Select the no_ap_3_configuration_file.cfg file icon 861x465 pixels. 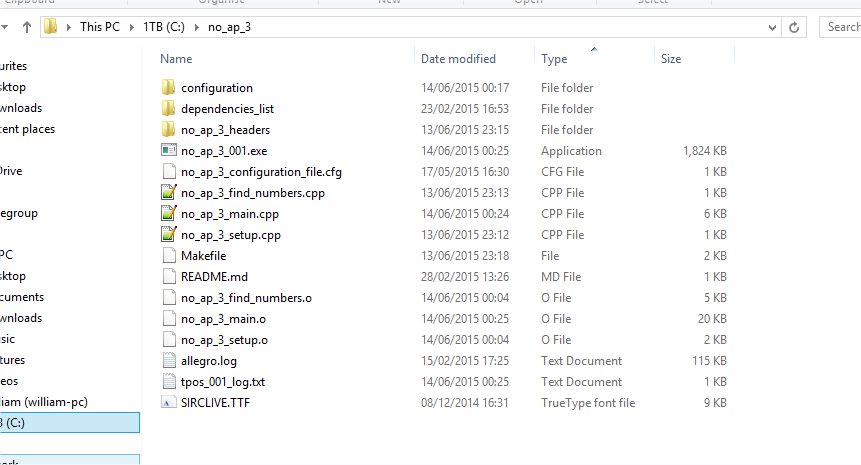pos(168,172)
